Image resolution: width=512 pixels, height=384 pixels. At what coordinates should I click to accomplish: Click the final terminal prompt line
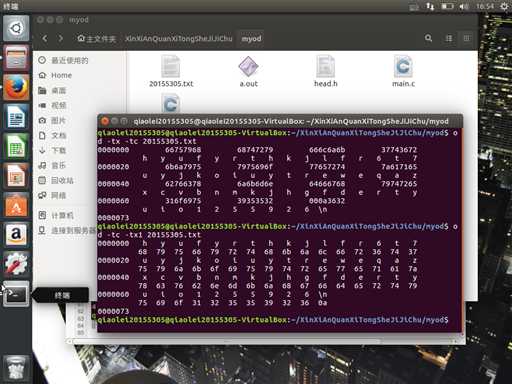pos(273,320)
